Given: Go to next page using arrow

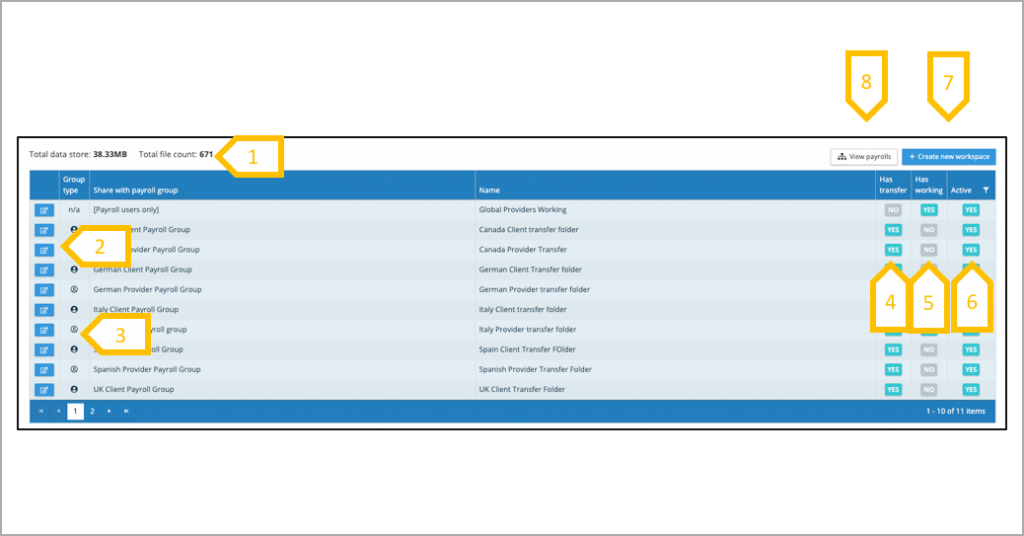Looking at the screenshot, I should 109,411.
